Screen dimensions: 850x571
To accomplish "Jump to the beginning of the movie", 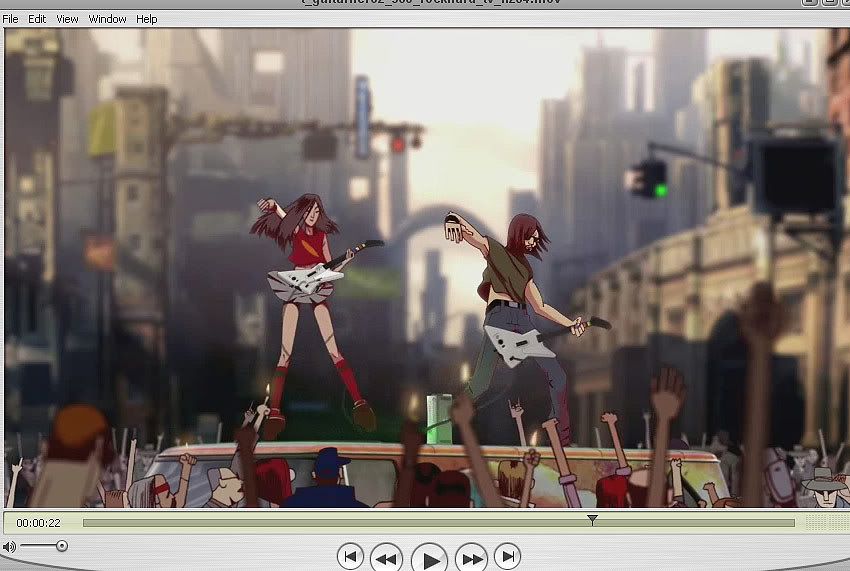I will click(350, 556).
